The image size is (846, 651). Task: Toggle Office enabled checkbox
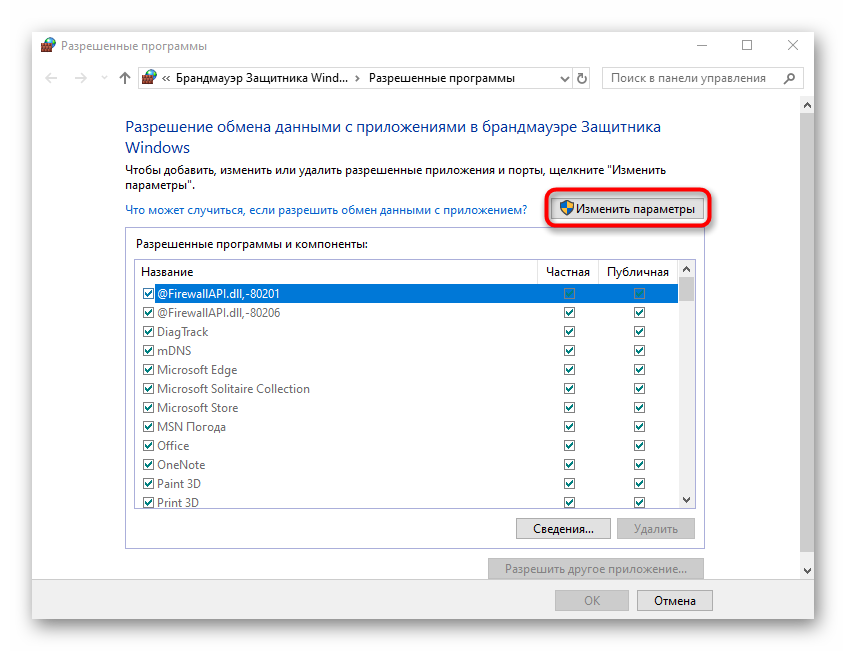148,446
